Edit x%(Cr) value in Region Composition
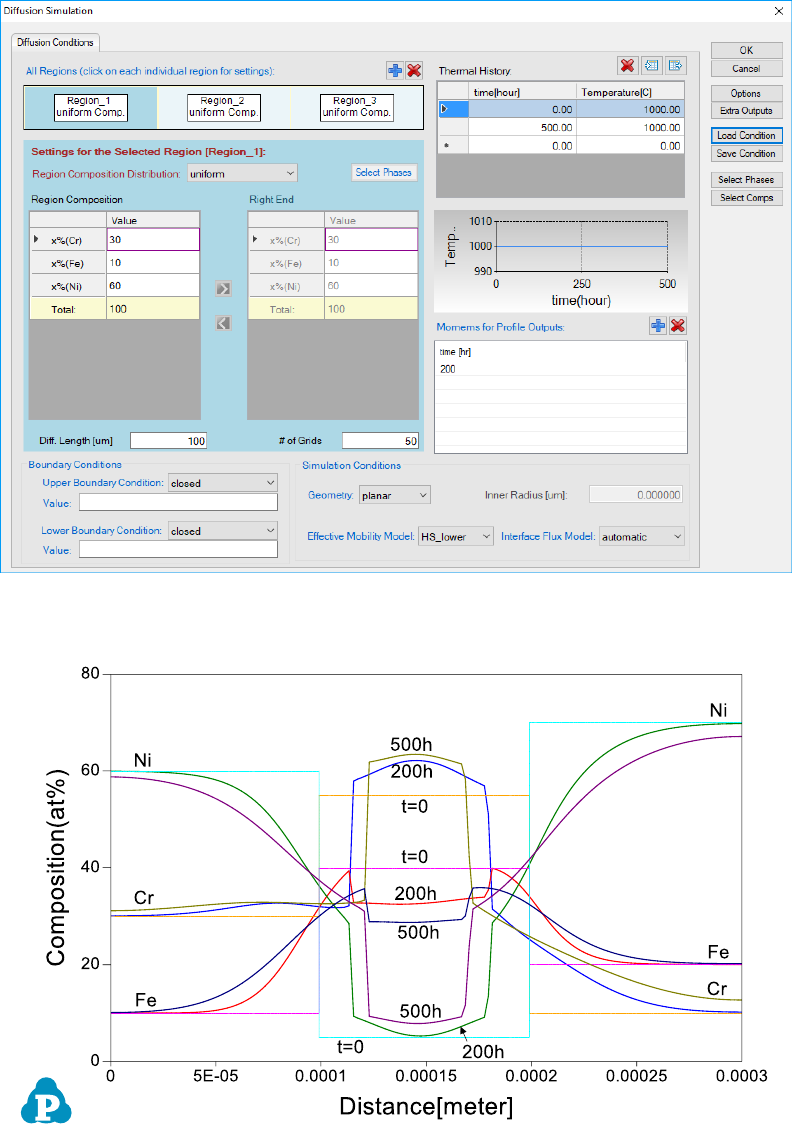This screenshot has height=1128, width=792. (x=153, y=240)
